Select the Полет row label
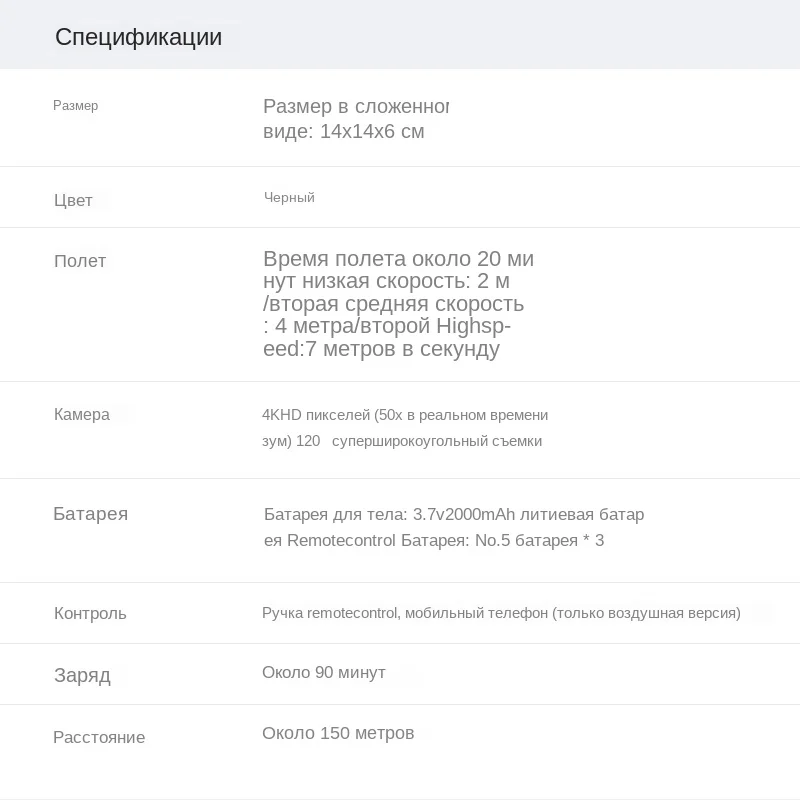This screenshot has width=800, height=800. click(80, 261)
